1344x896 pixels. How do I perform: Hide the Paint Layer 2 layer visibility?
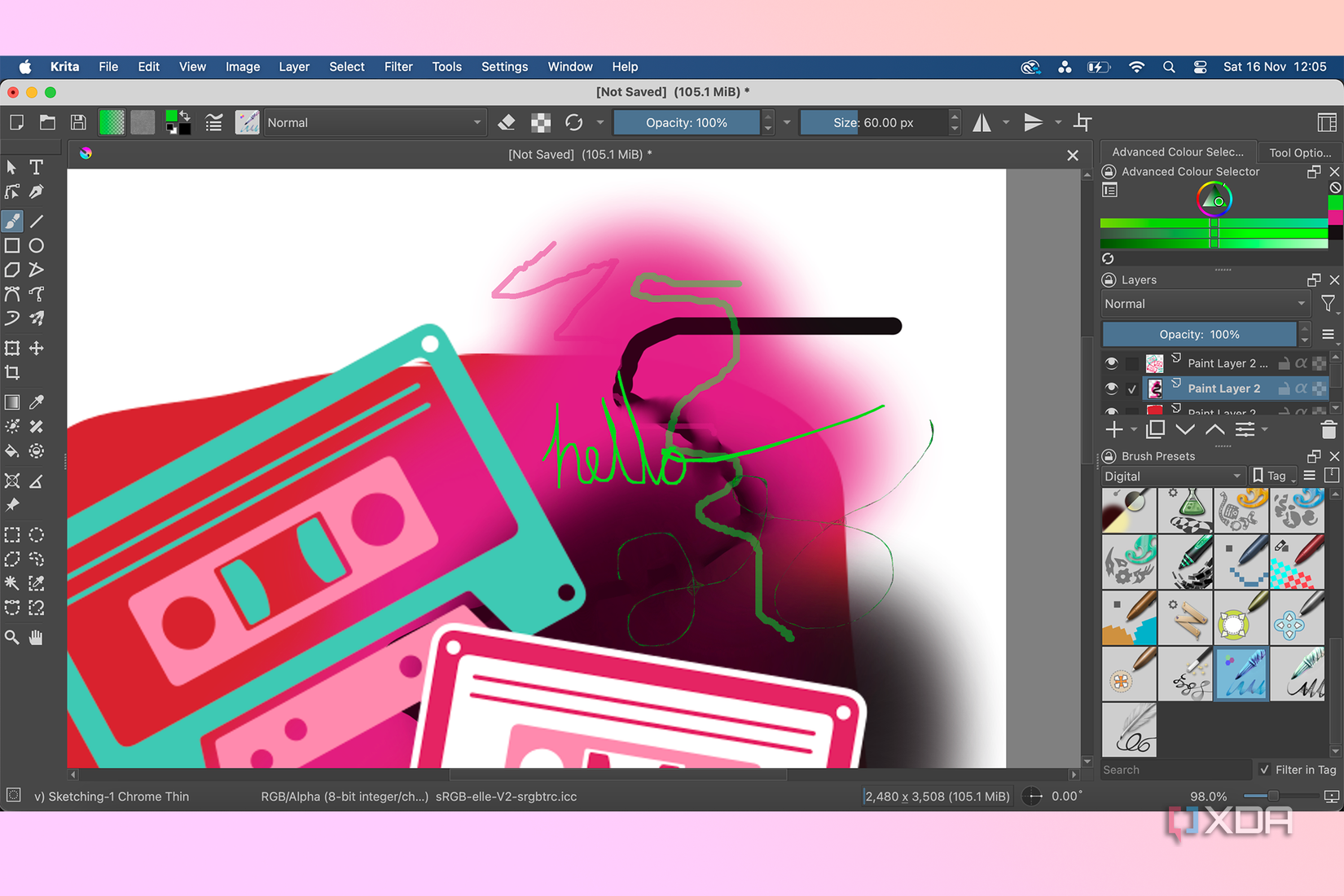(x=1111, y=389)
